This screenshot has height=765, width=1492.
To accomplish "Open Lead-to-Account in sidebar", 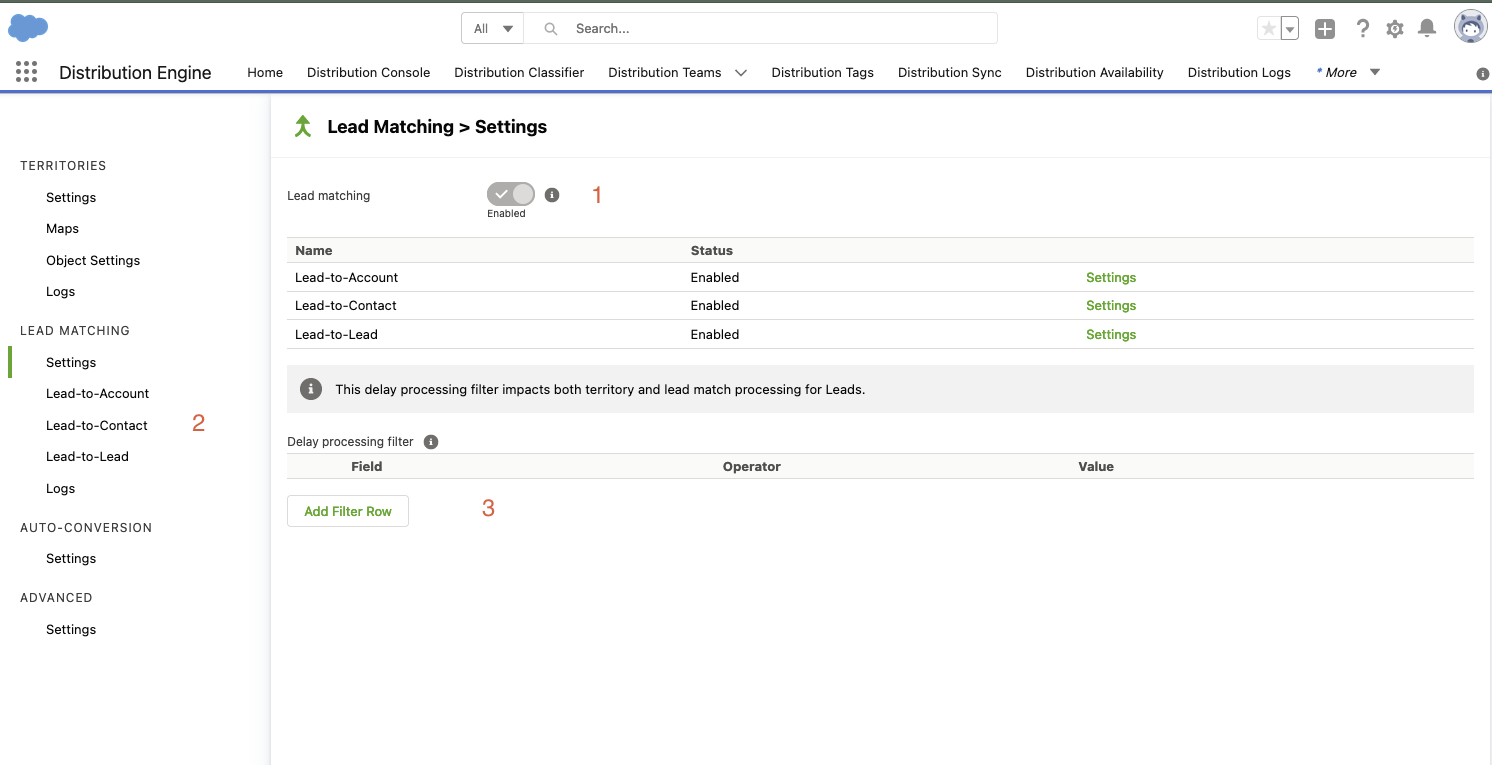I will tap(97, 394).
